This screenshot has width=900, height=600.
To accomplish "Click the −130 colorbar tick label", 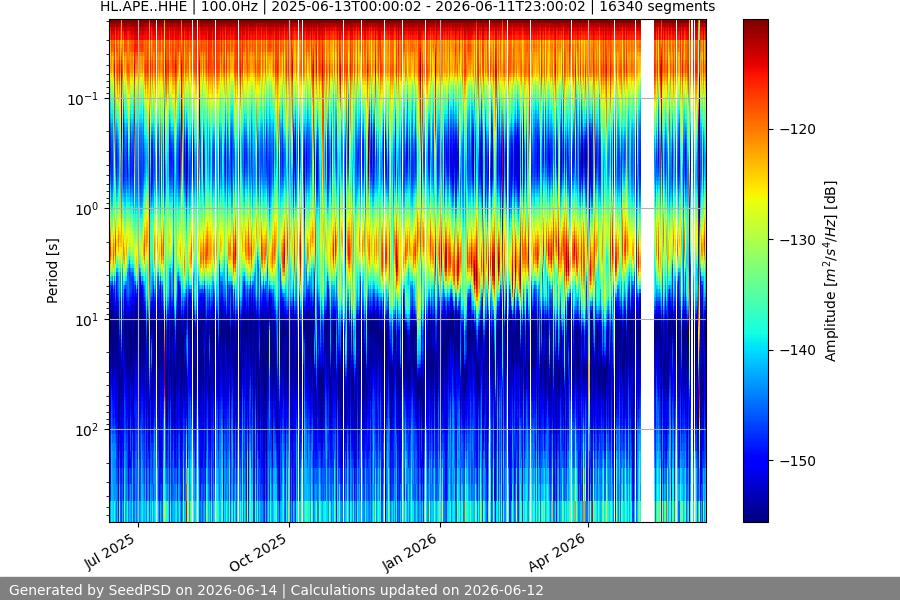I will (x=798, y=240).
